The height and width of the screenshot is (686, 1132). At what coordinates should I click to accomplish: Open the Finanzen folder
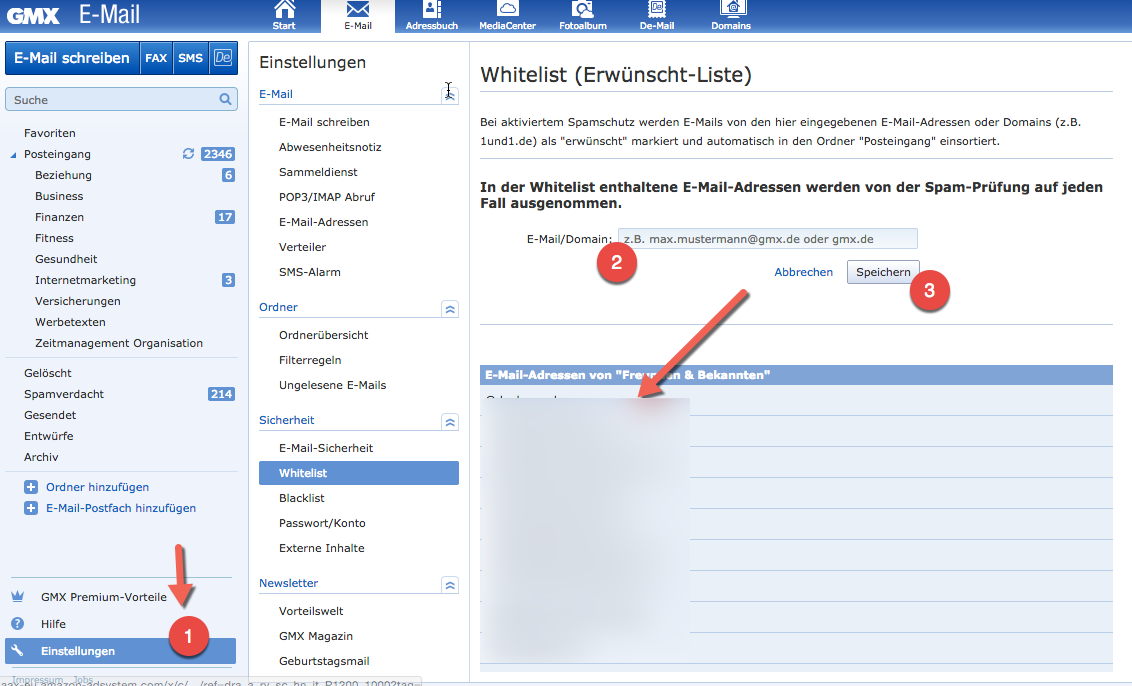pos(59,217)
